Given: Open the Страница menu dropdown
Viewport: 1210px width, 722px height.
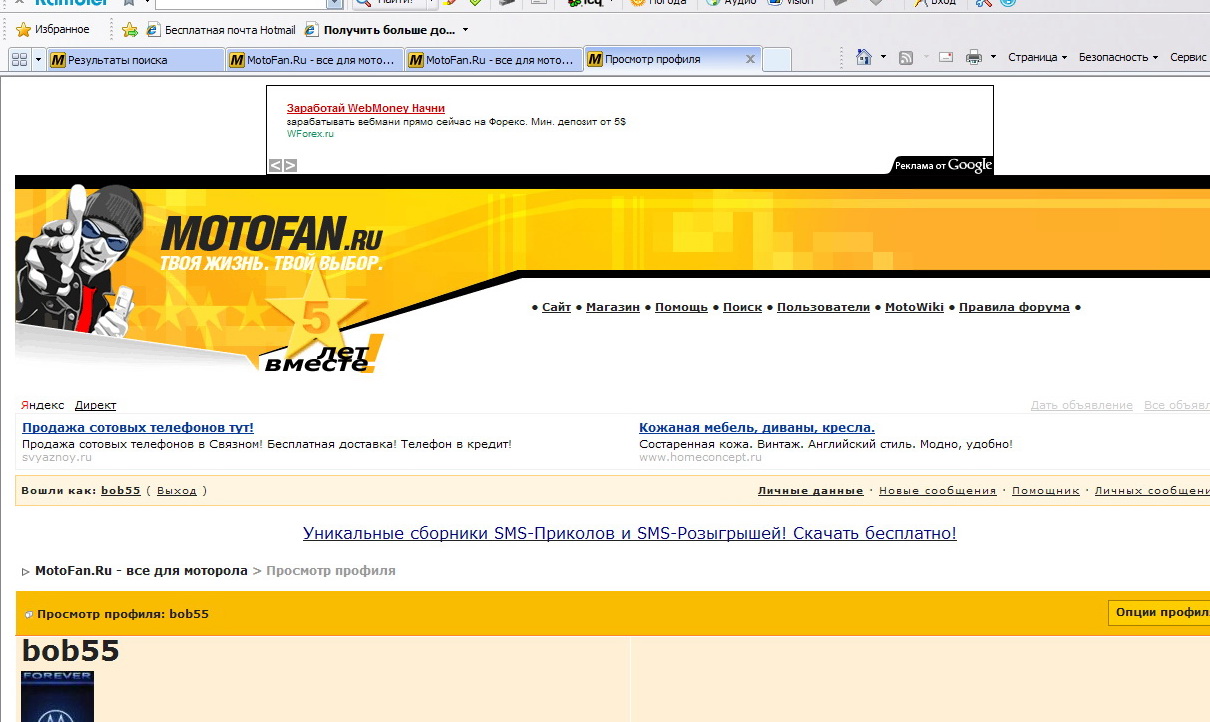Looking at the screenshot, I should 1037,58.
